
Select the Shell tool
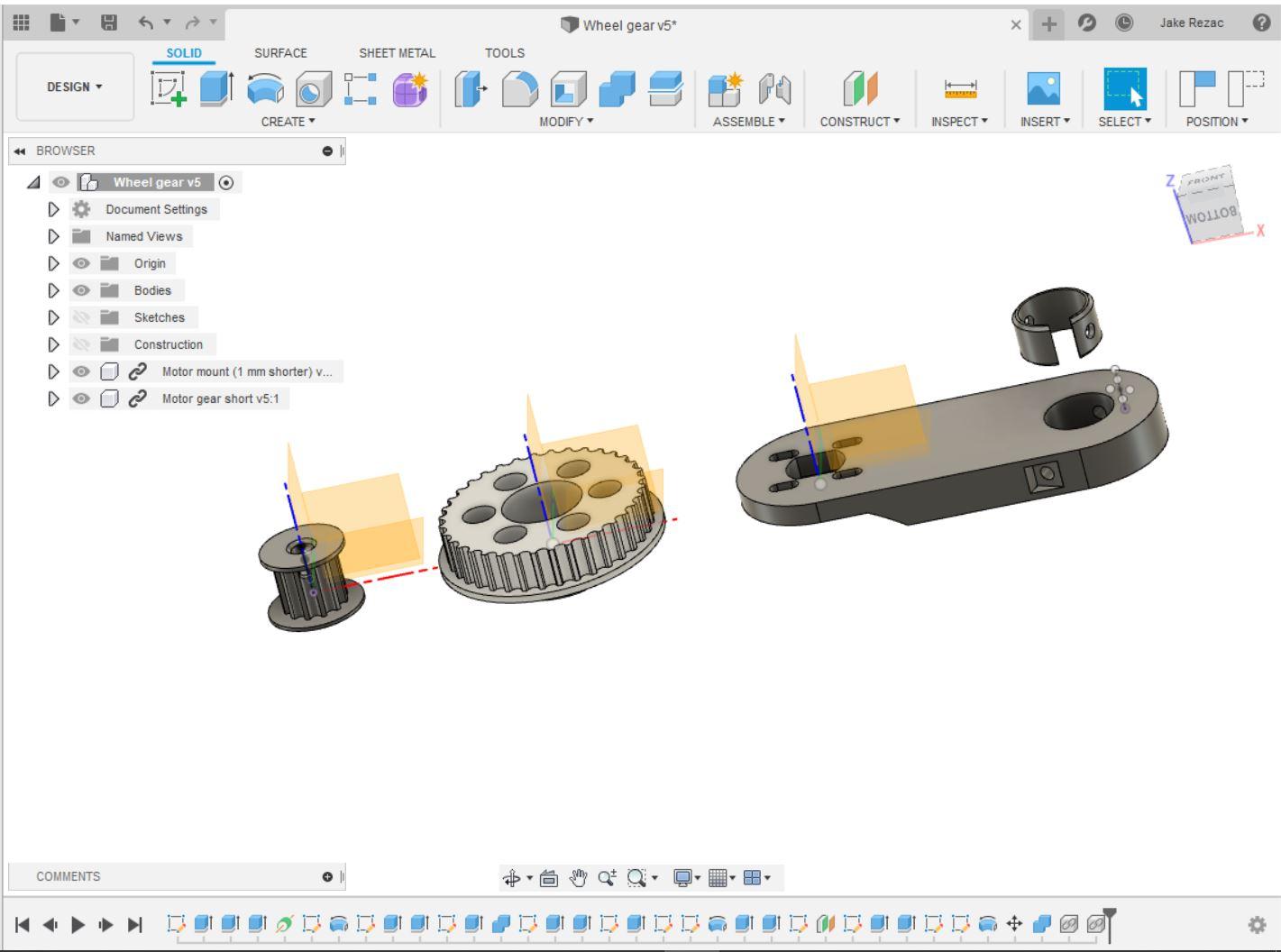568,89
